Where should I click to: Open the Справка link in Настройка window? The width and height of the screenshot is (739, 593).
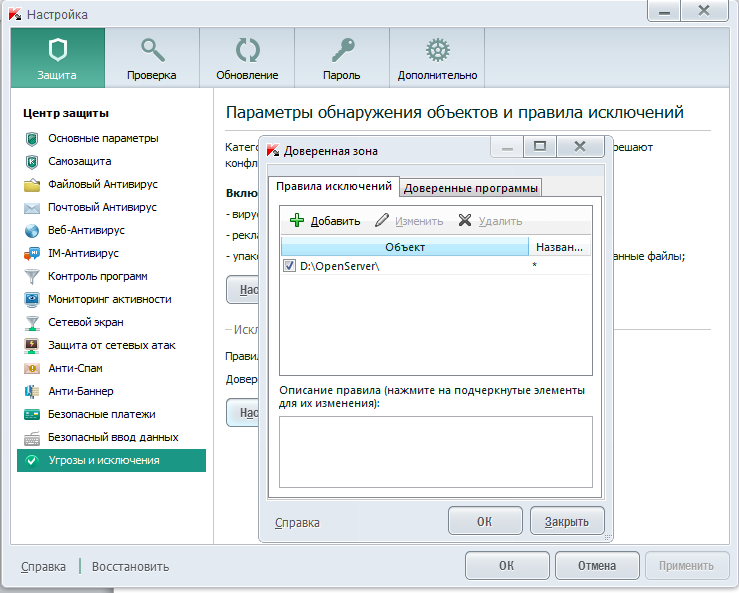[43, 566]
